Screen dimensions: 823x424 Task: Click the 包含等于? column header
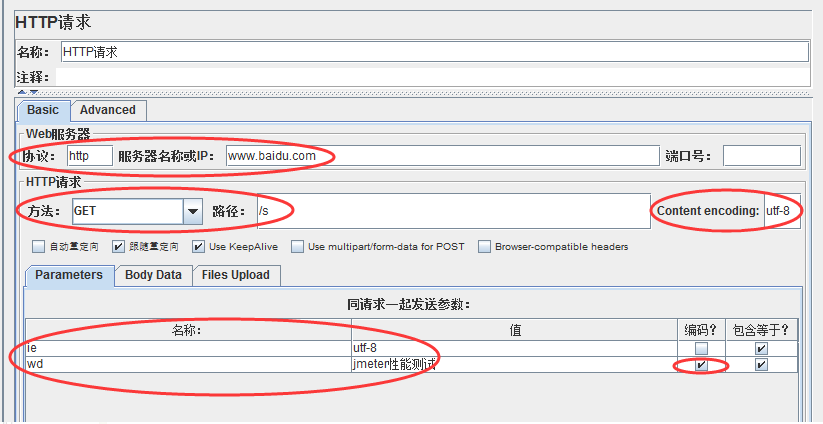tap(762, 330)
